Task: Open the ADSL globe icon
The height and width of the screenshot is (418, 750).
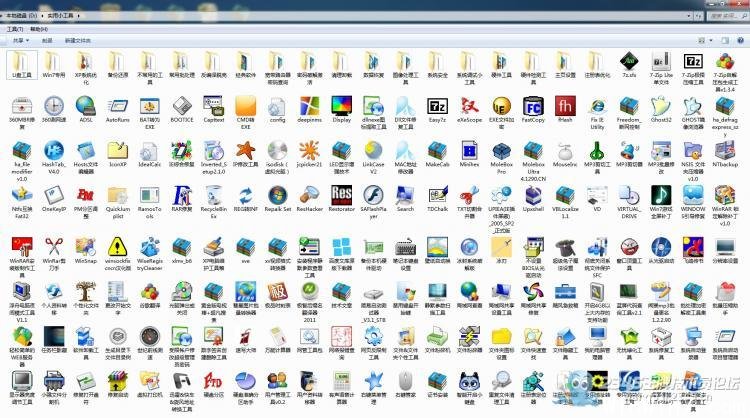Action: pos(86,106)
